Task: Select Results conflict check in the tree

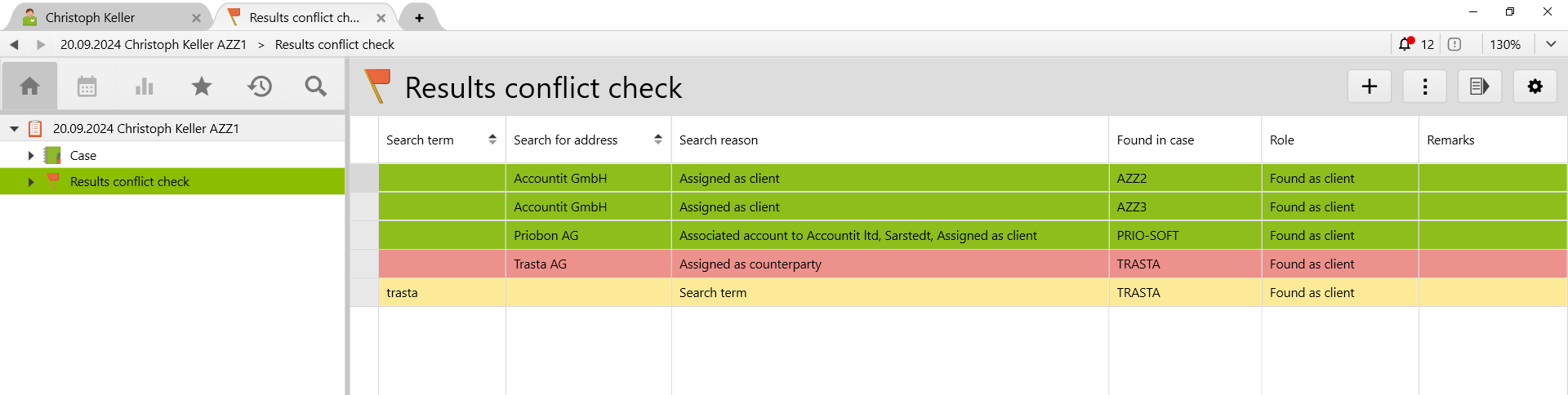Action: (130, 181)
